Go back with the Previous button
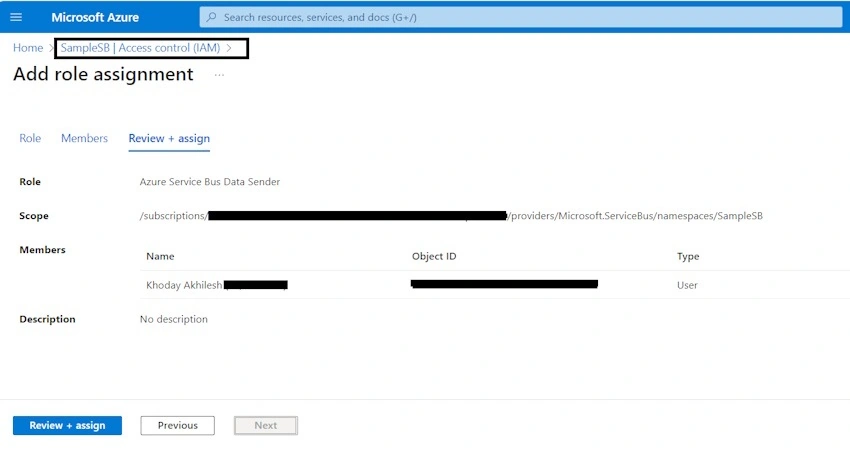Screen dimensions: 850x455 pyautogui.click(x=177, y=426)
